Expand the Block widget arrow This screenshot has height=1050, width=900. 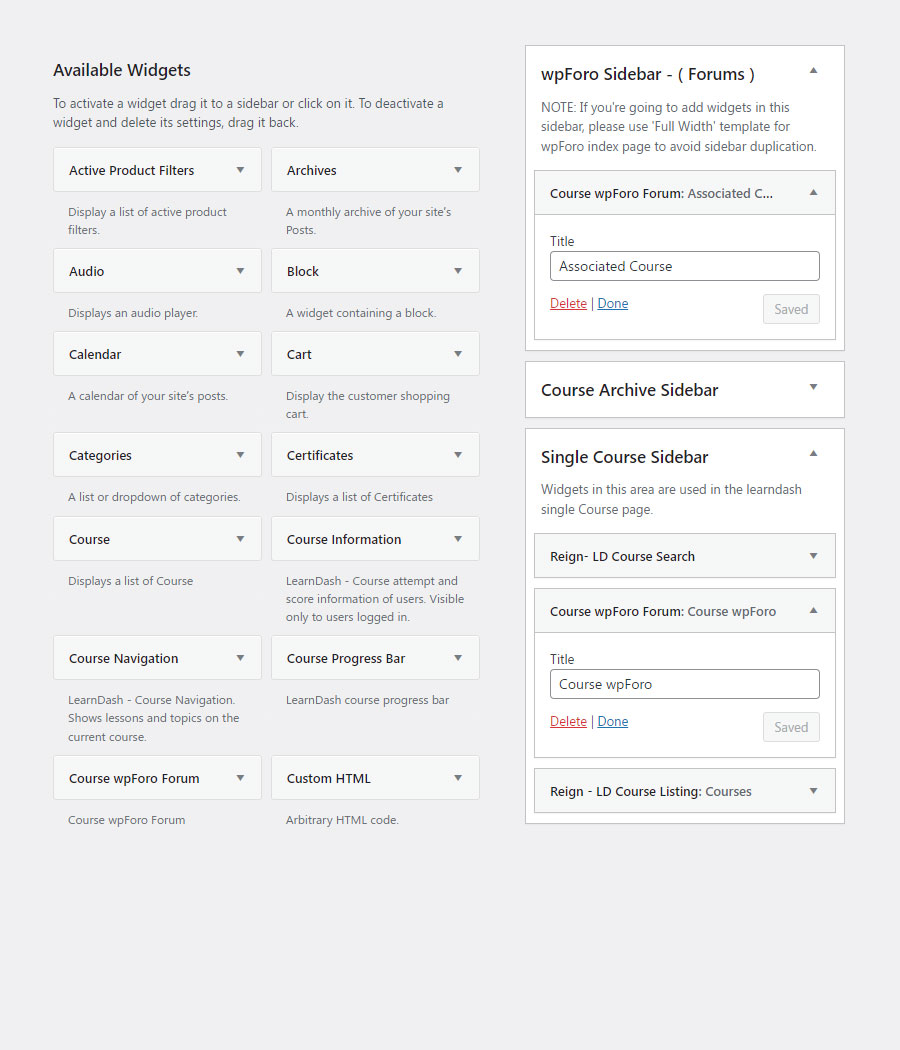tap(458, 271)
